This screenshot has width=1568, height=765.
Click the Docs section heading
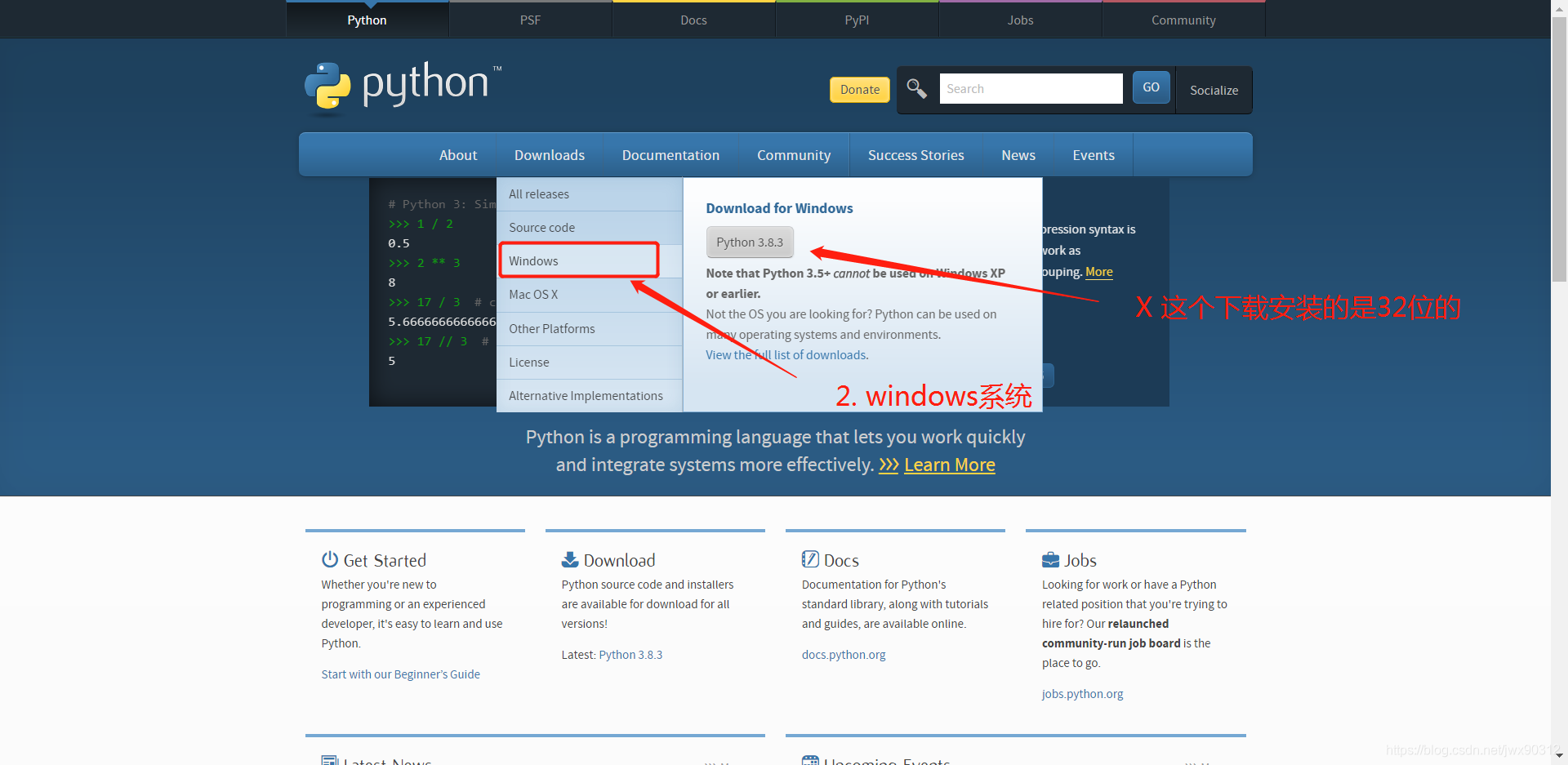click(x=841, y=560)
